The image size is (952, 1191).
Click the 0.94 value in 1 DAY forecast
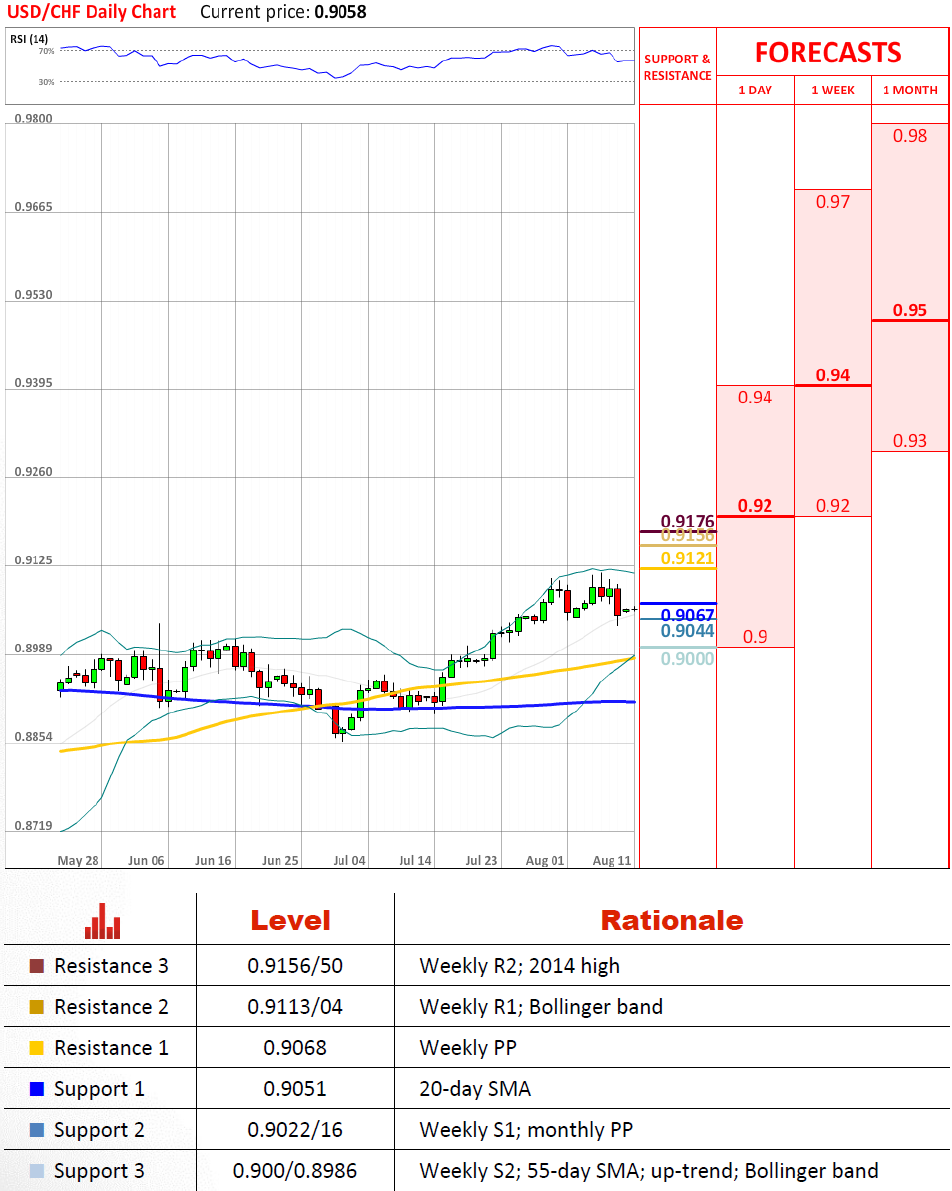pos(755,397)
